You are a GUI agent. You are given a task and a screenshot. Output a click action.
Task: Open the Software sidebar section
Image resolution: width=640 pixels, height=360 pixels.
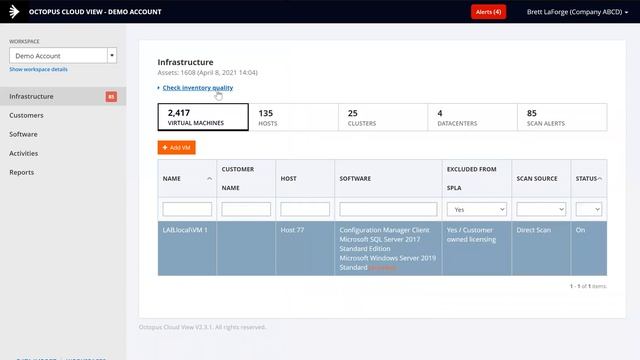click(x=23, y=134)
